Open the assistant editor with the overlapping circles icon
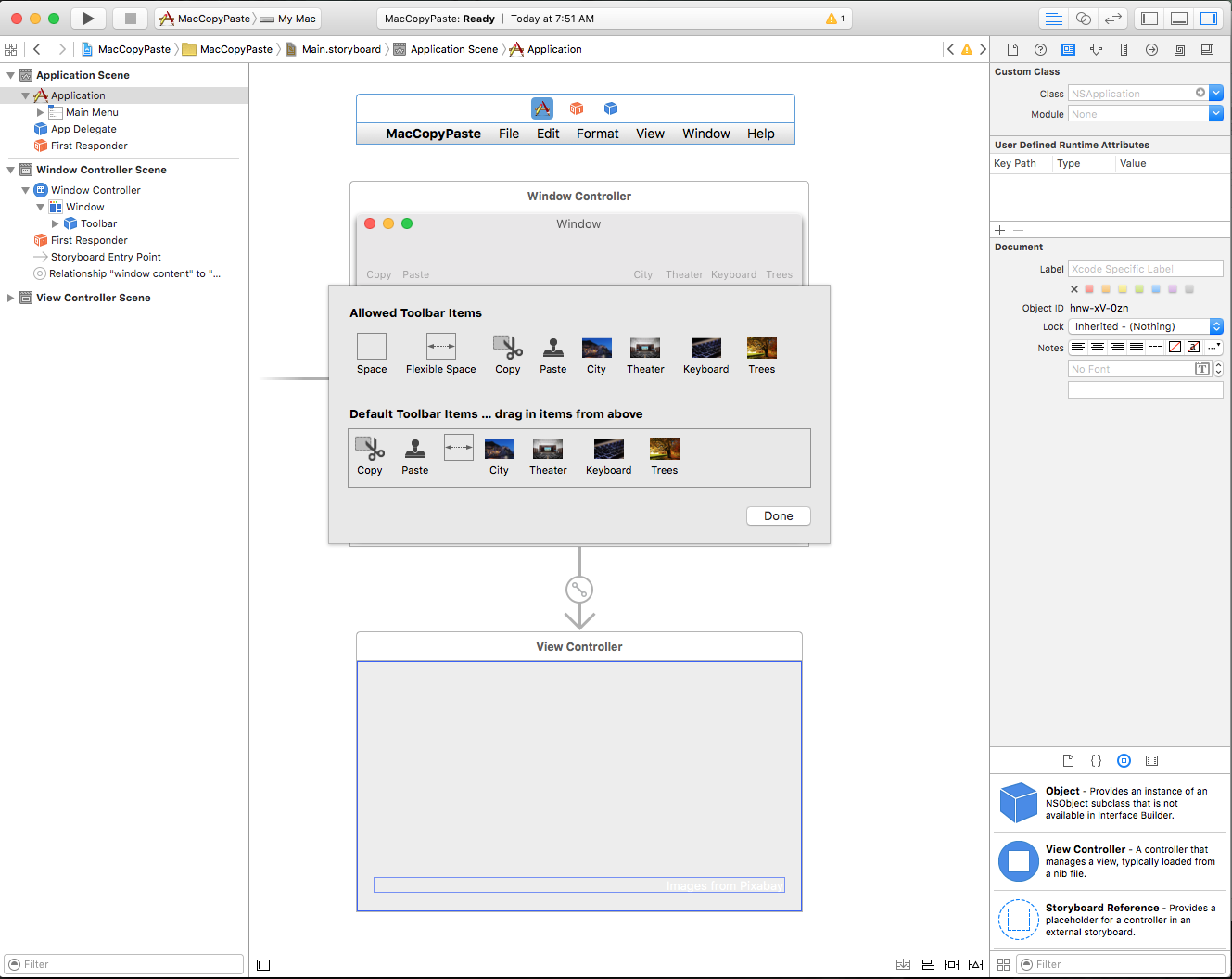This screenshot has width=1232, height=979. tap(1084, 19)
